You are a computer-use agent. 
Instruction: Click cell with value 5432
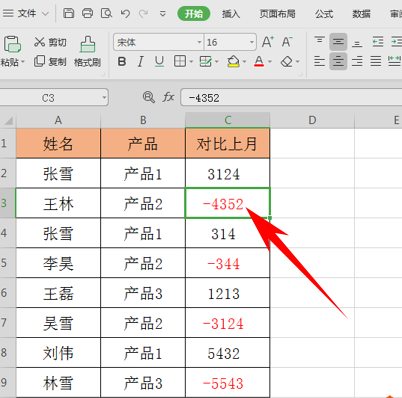coord(228,353)
